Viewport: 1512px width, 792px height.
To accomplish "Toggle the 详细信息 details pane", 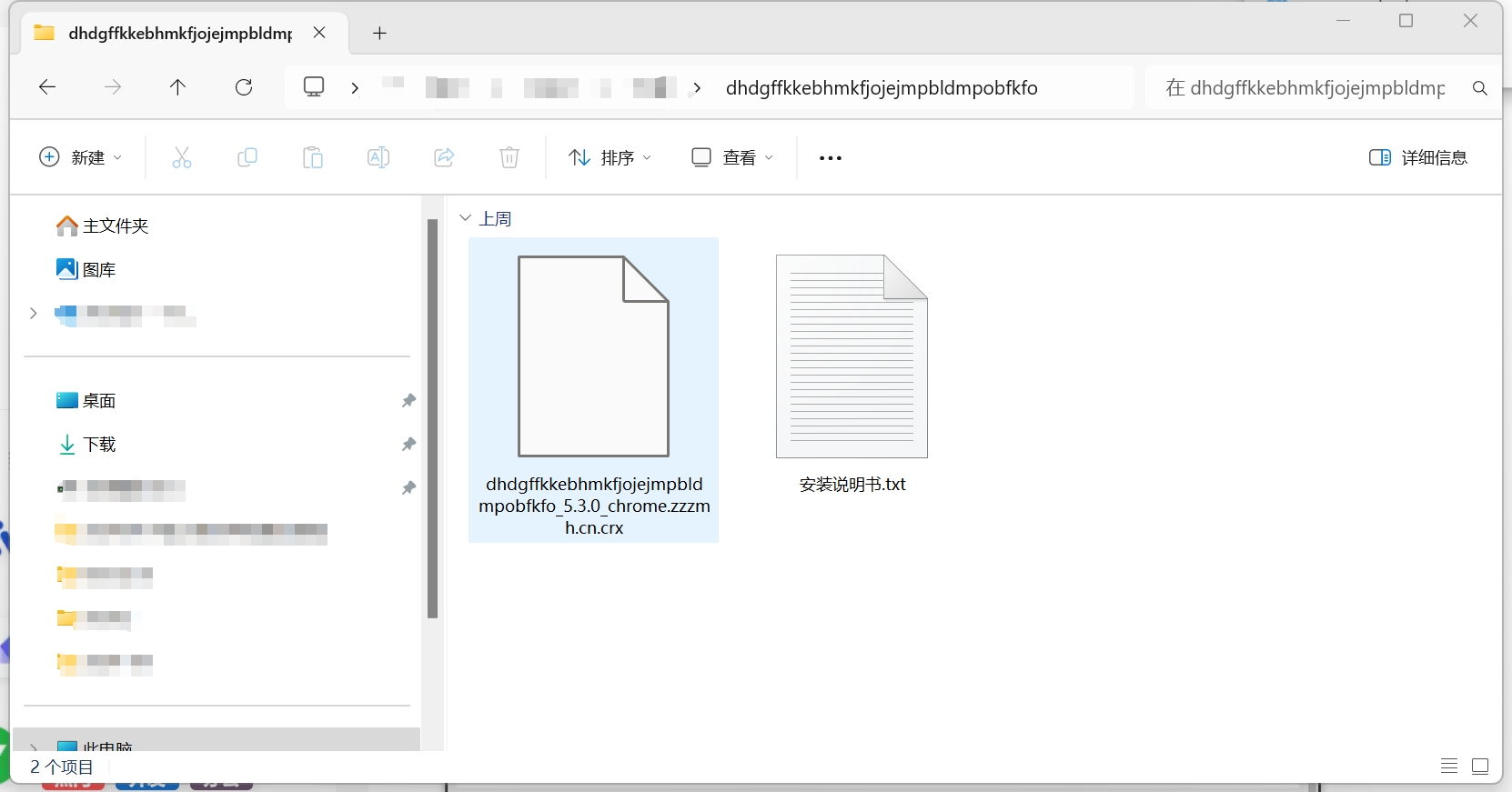I will coord(1418,157).
